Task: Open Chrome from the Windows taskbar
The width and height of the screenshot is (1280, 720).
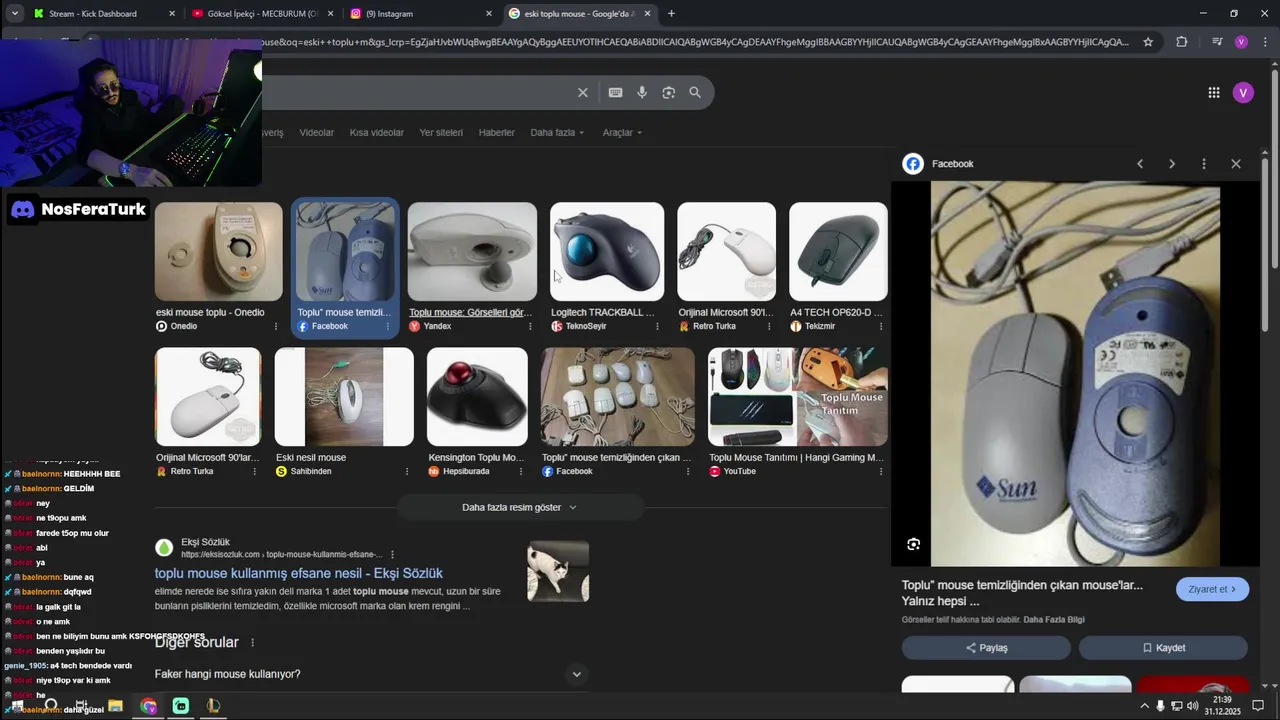Action: click(x=148, y=706)
